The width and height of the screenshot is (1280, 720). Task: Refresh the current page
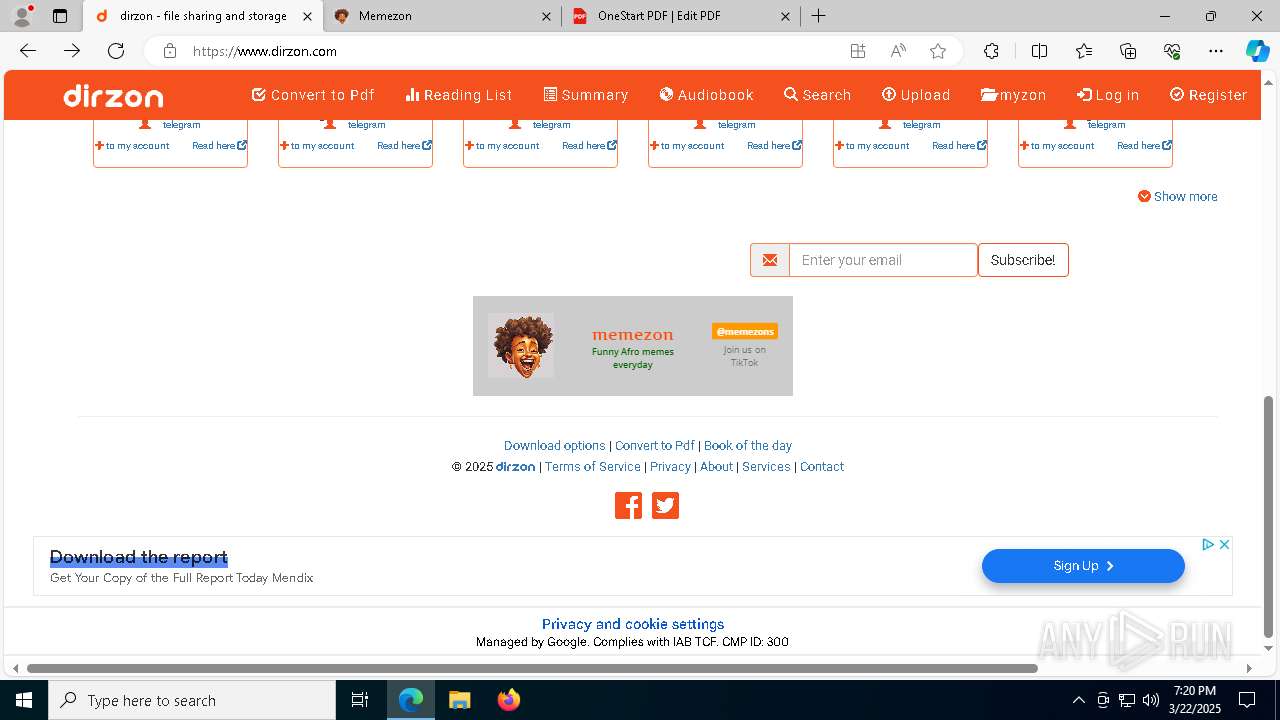[116, 51]
